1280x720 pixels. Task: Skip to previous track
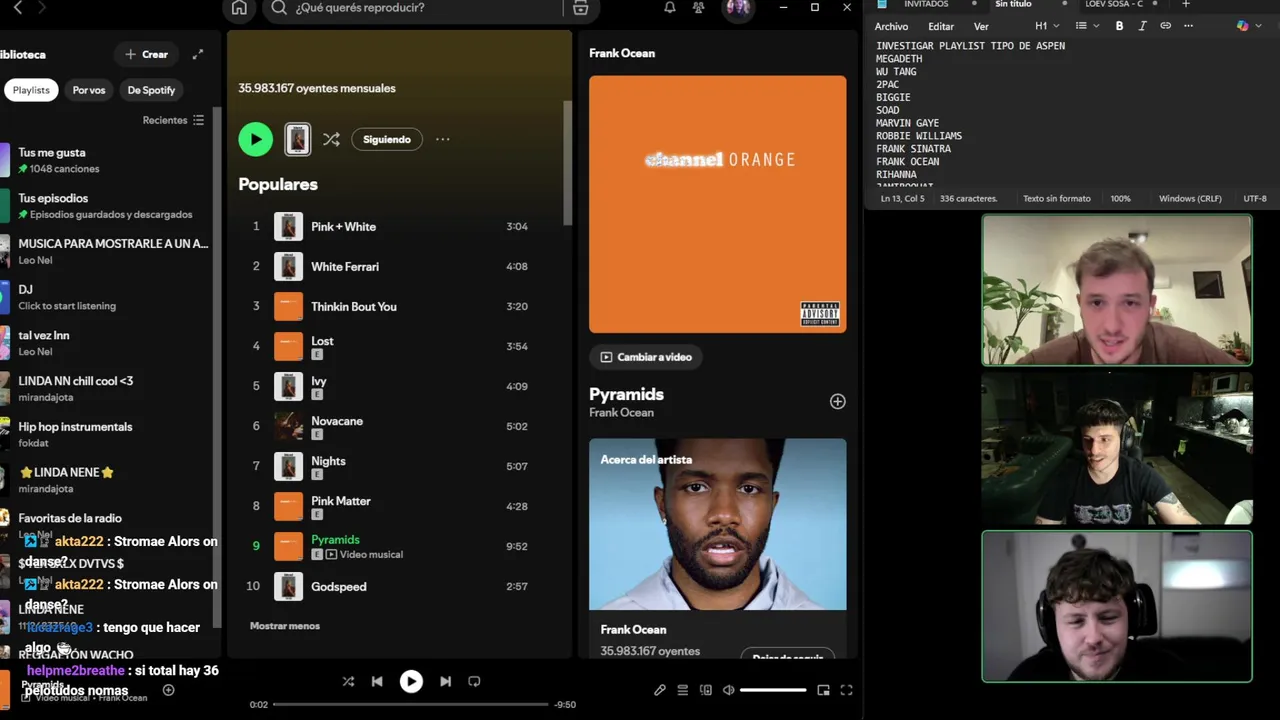[377, 681]
